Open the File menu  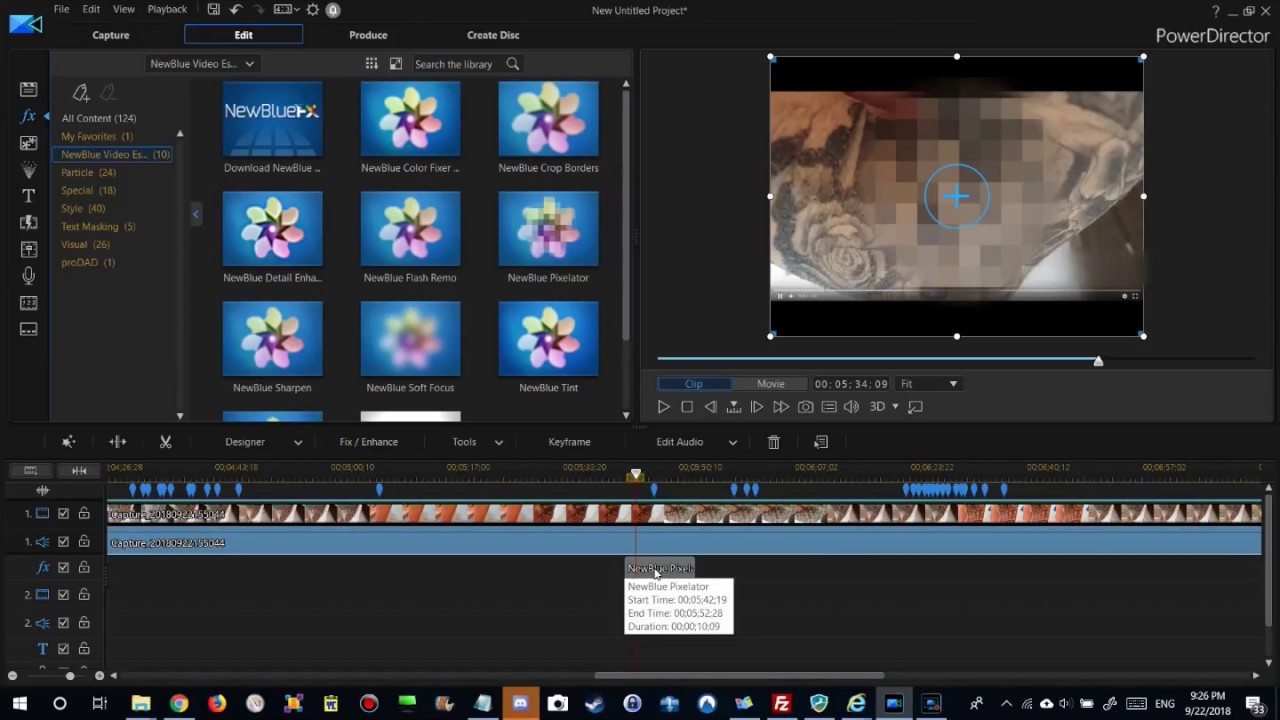tap(61, 9)
